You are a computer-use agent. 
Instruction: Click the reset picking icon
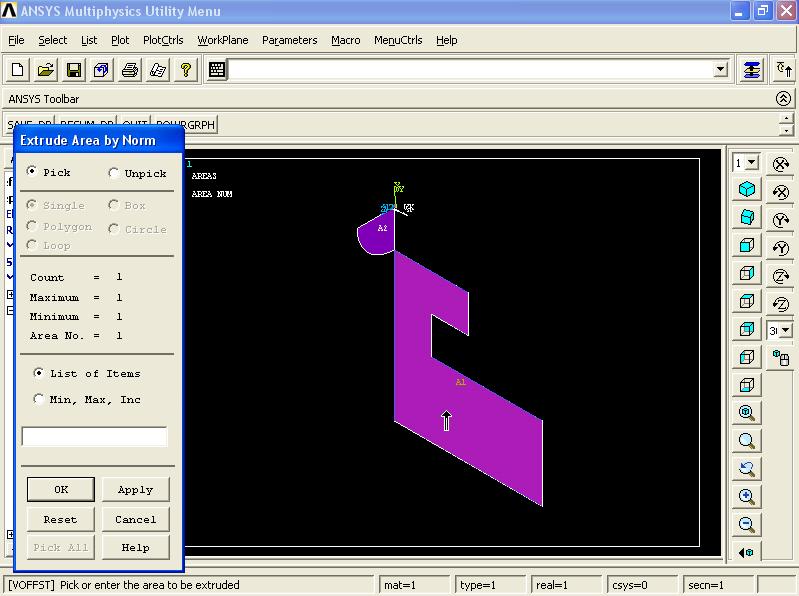(x=784, y=70)
